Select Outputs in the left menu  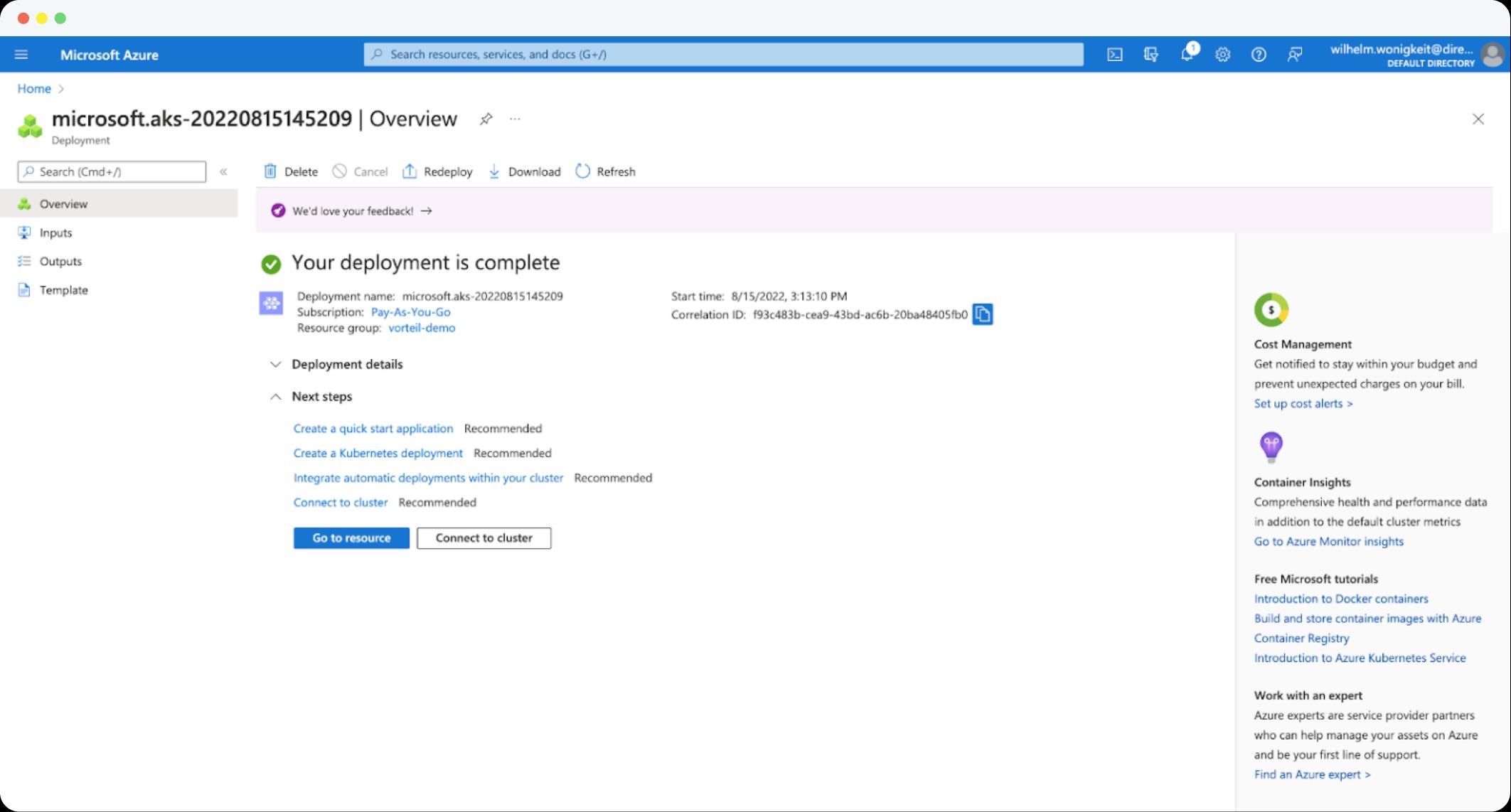pyautogui.click(x=119, y=261)
